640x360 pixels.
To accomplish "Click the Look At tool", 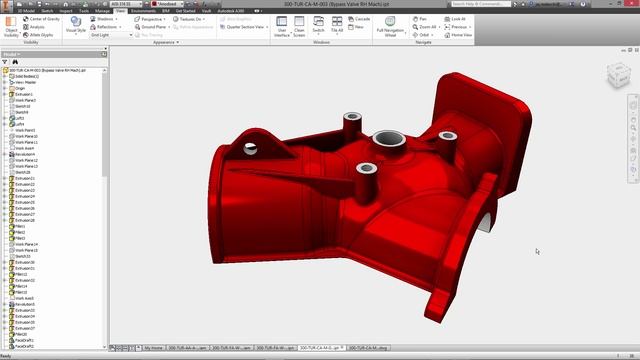I will click(455, 19).
